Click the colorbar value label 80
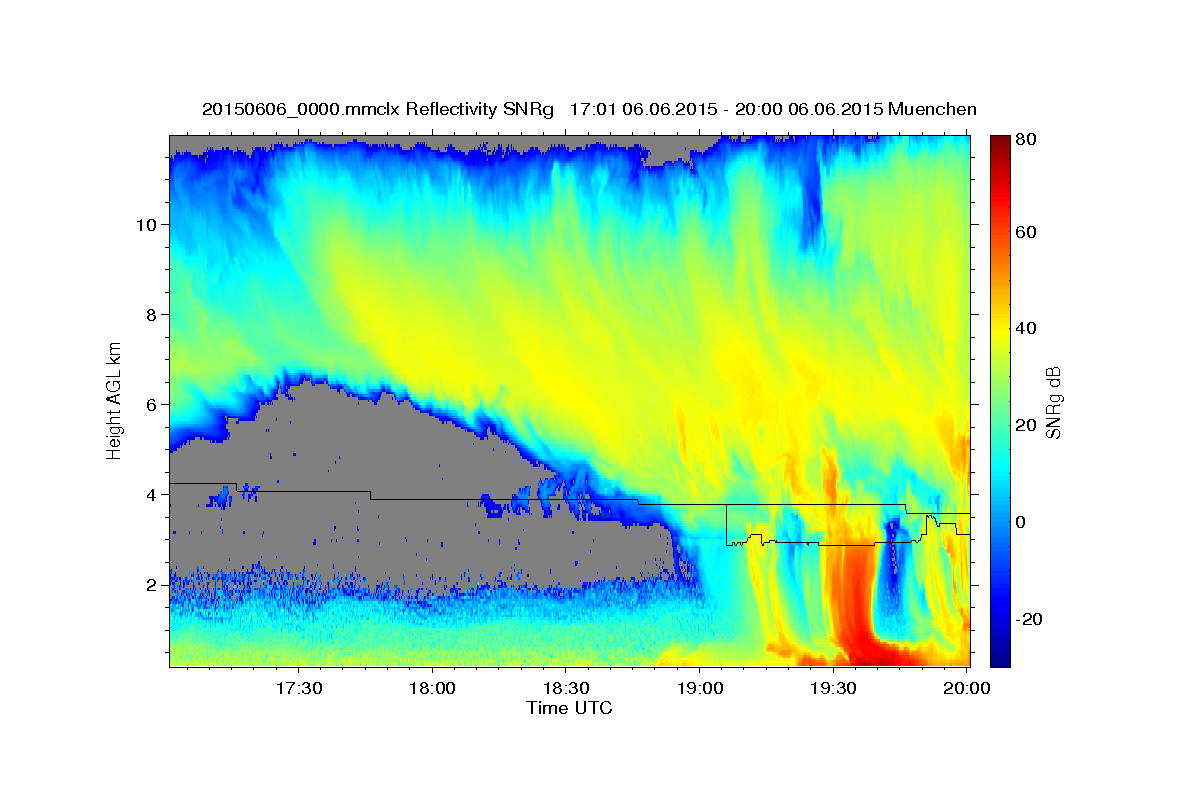 1026,140
